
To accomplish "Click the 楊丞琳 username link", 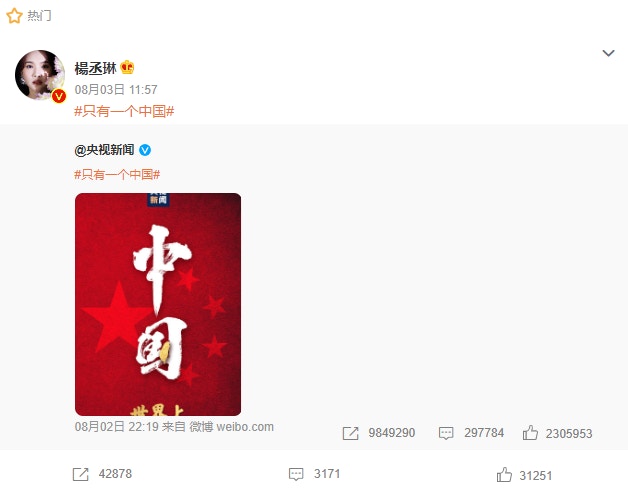I will tap(95, 68).
